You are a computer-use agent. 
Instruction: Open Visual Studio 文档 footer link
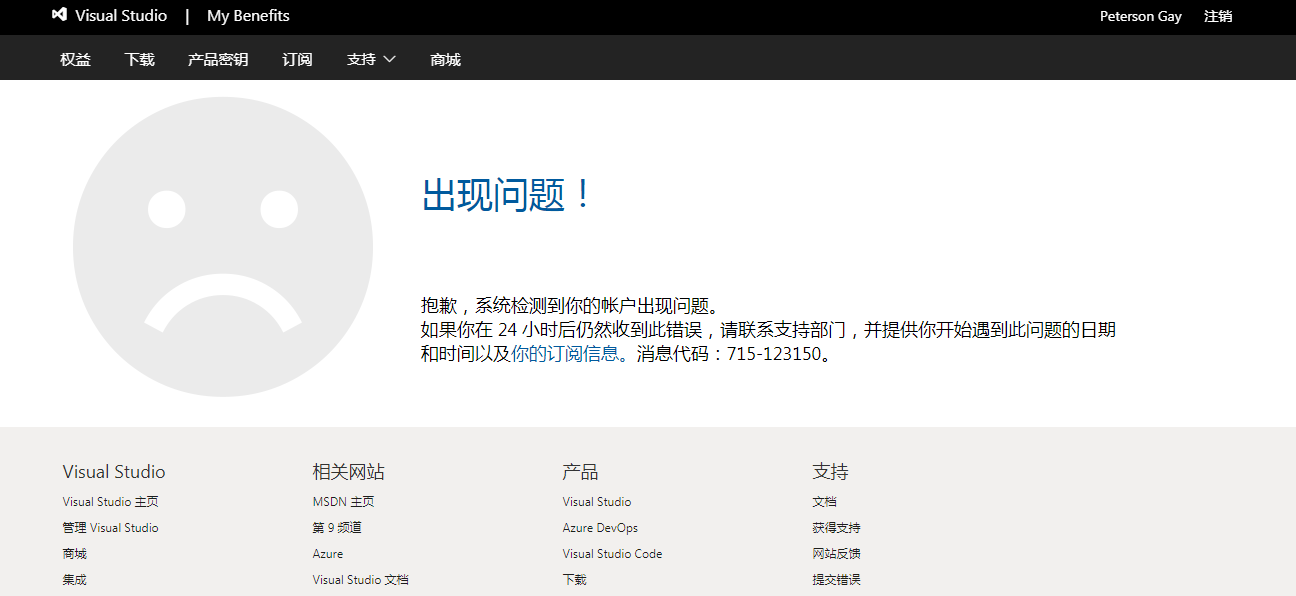coord(360,580)
